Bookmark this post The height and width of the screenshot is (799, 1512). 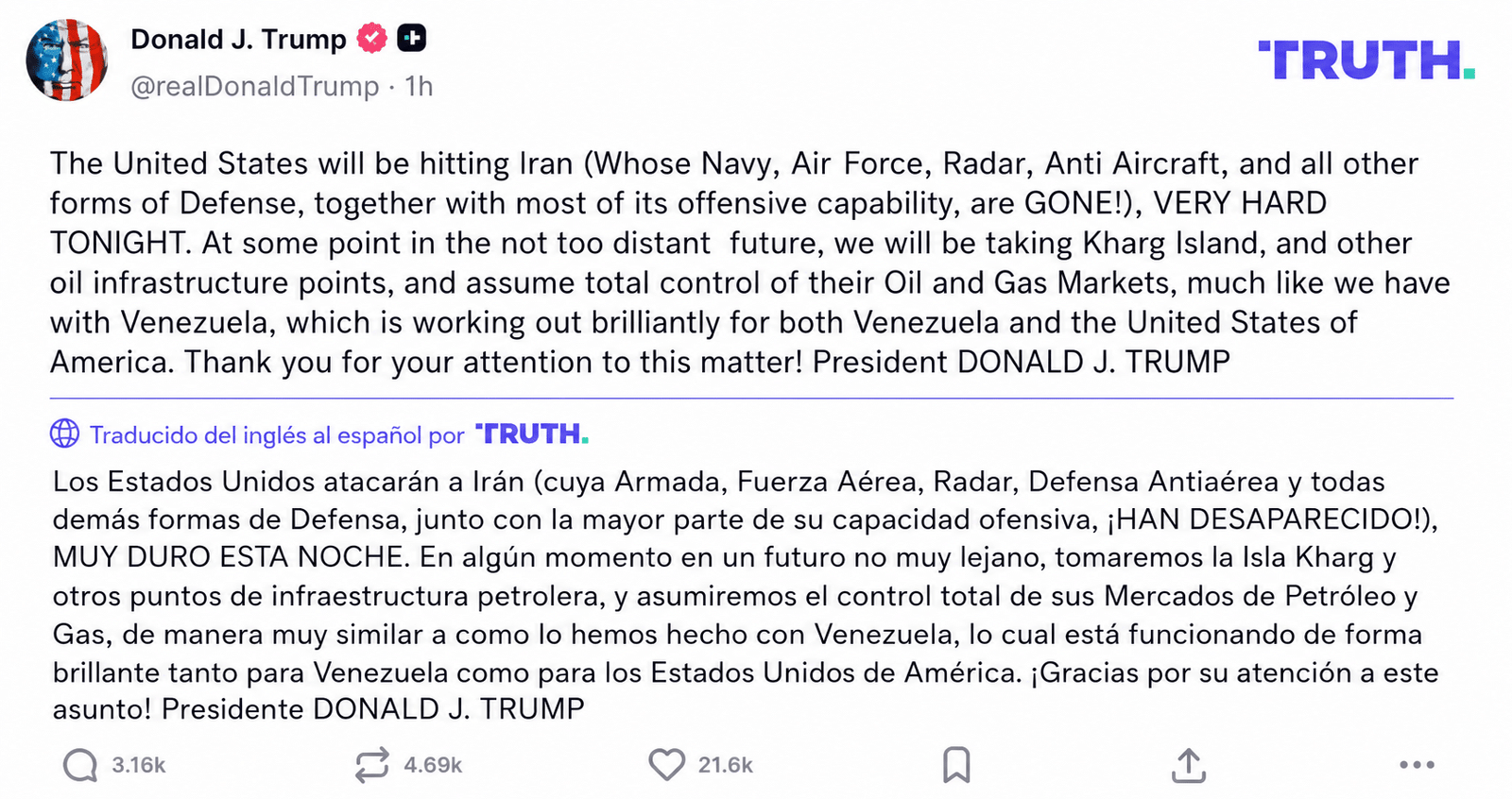[956, 765]
